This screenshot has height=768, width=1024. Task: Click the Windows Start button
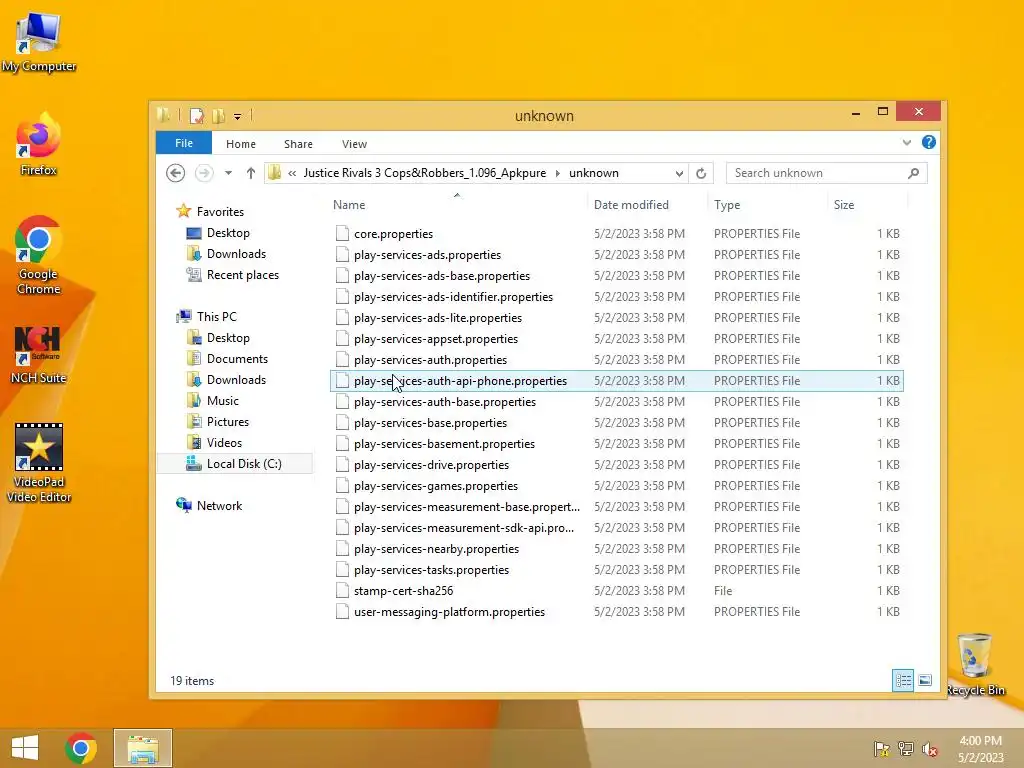(25, 748)
